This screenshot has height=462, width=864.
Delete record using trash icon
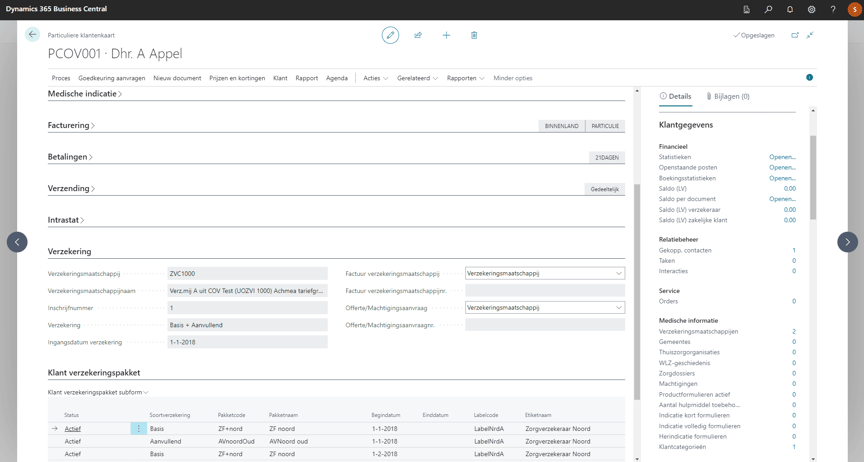pos(474,35)
